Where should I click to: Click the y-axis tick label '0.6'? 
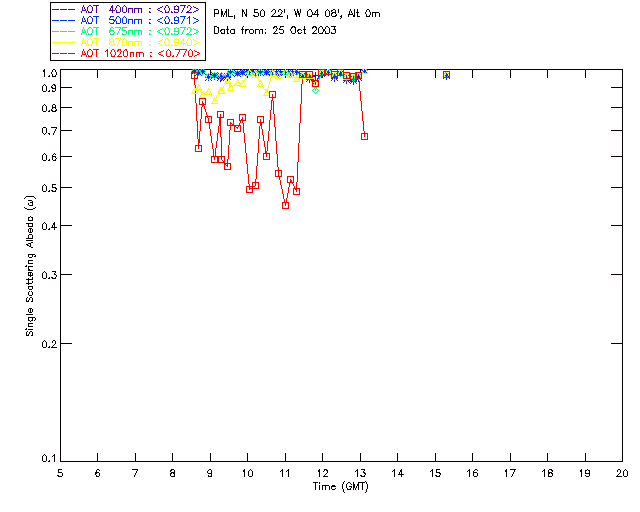click(49, 157)
